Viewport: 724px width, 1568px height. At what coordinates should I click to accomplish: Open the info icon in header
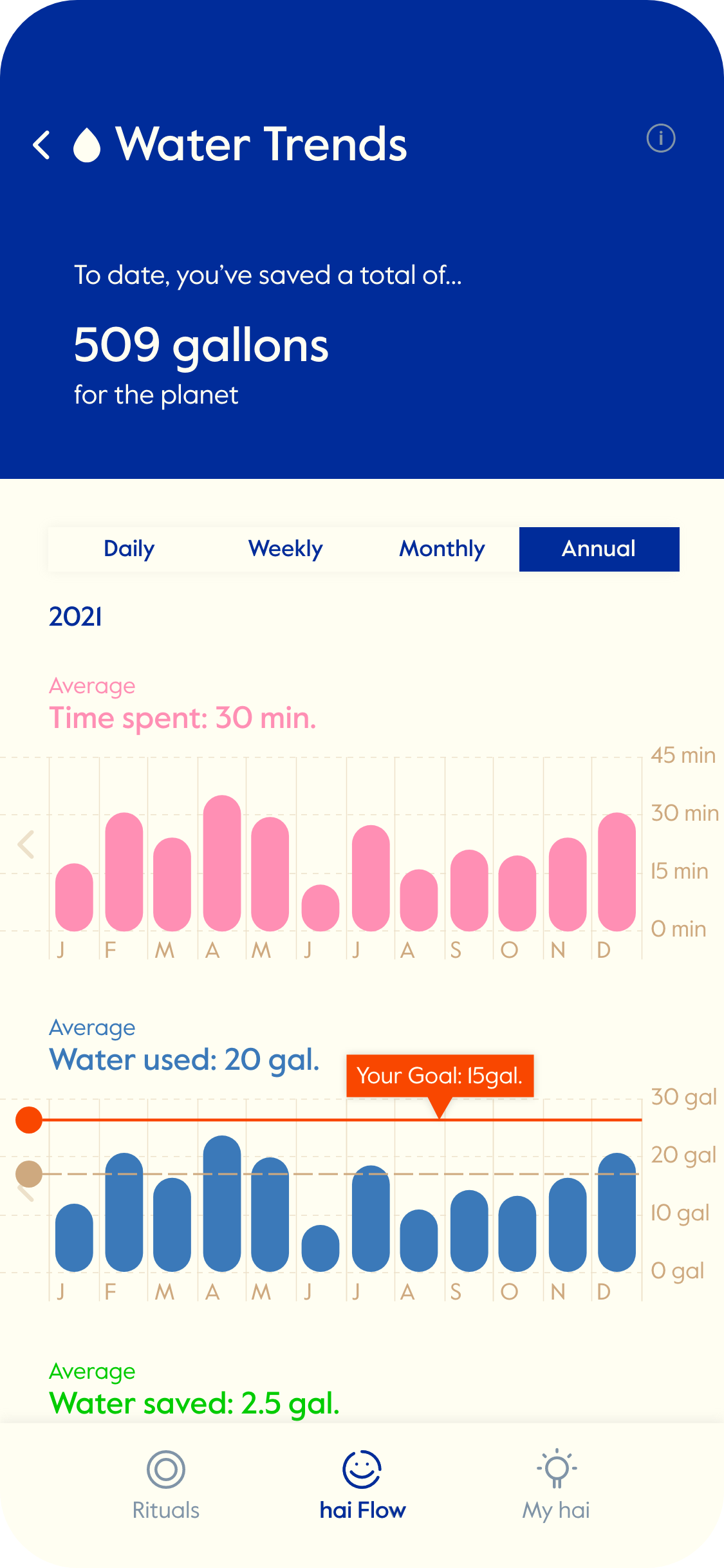[x=660, y=138]
